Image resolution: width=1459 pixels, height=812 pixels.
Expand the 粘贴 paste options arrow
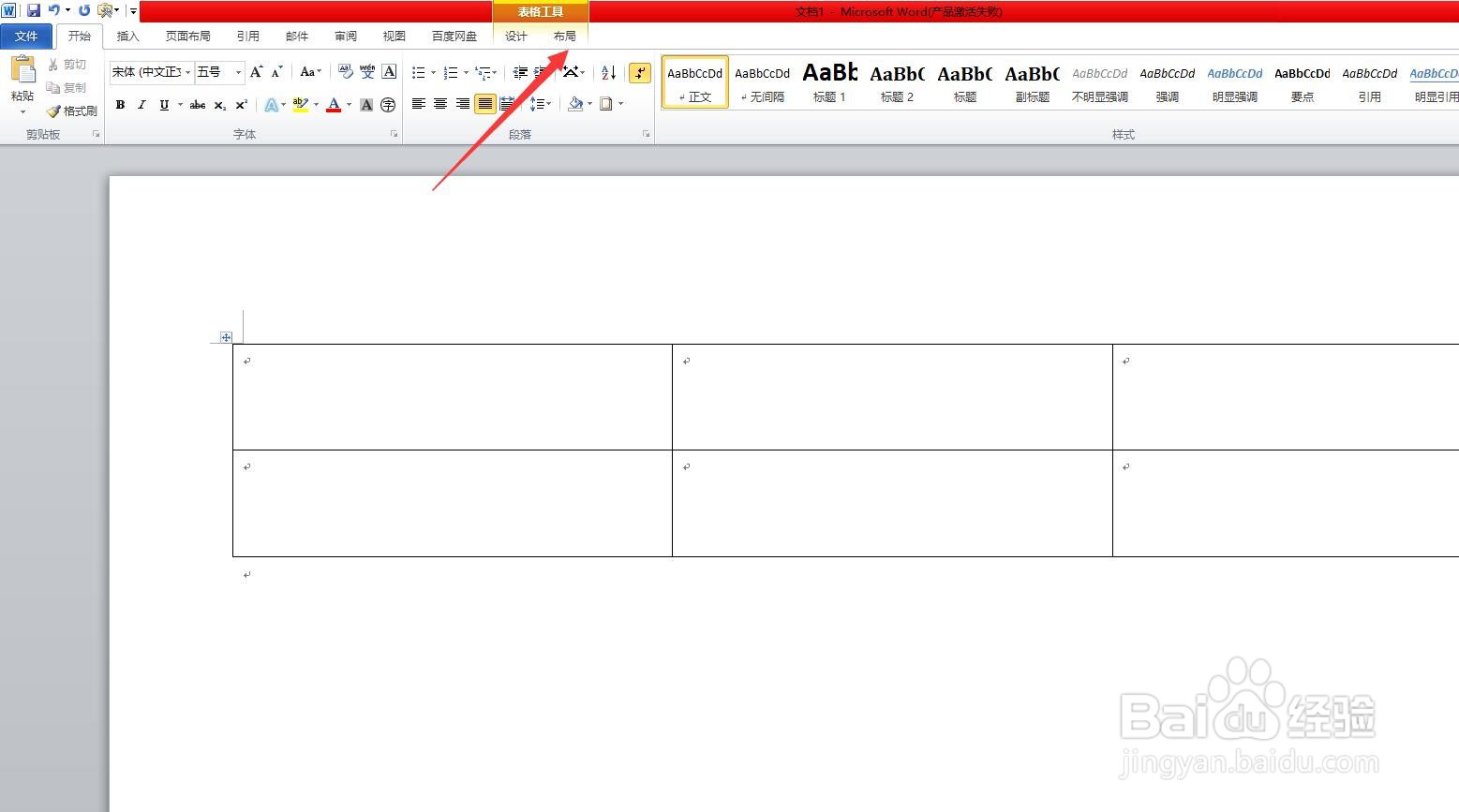tap(22, 111)
